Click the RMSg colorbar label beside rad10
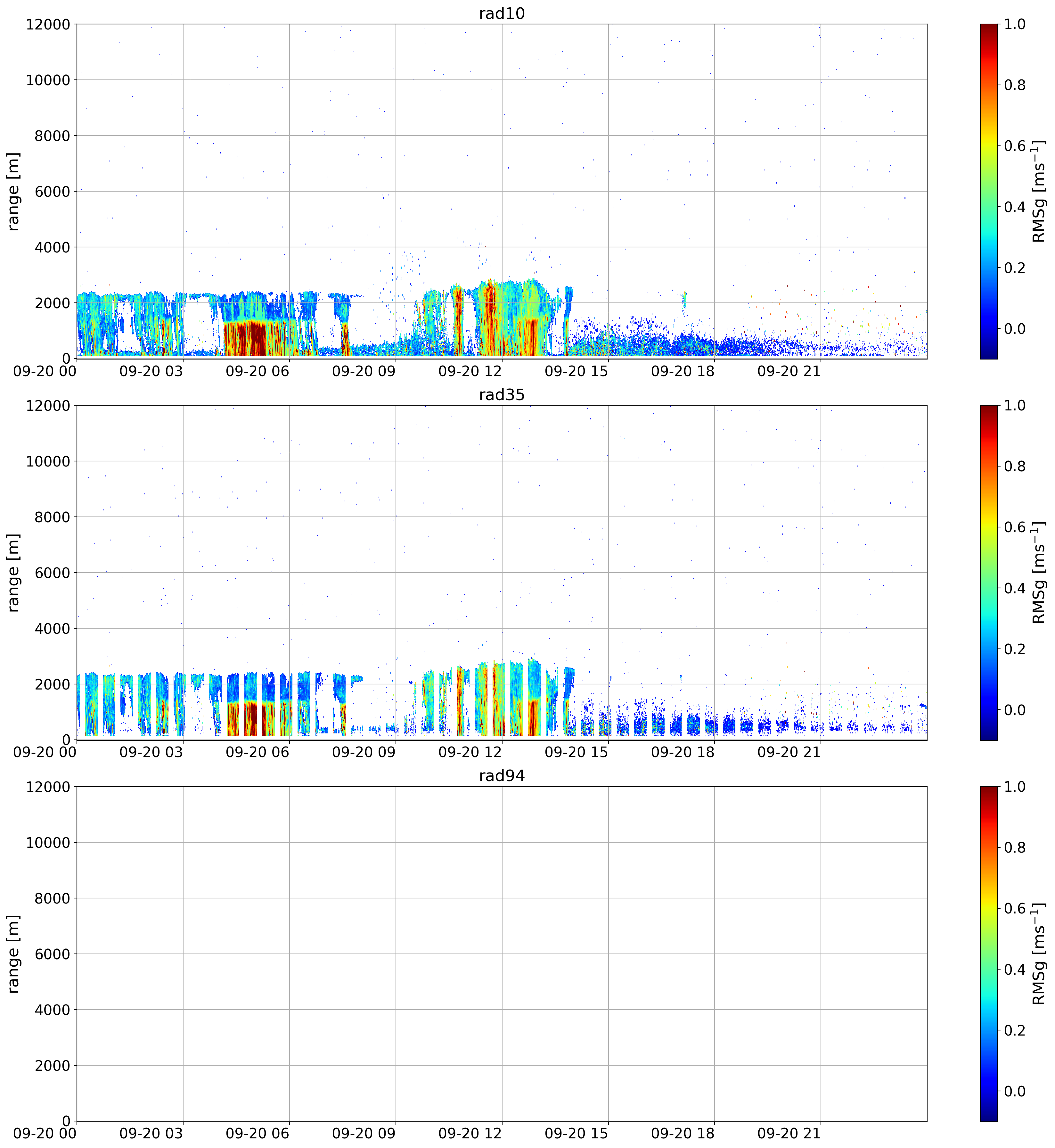This screenshot has width=1055, height=1148. pos(1039,191)
